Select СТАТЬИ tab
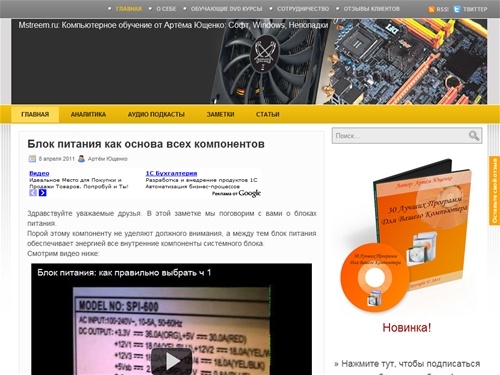Image resolution: width=500 pixels, height=375 pixels. coord(268,114)
